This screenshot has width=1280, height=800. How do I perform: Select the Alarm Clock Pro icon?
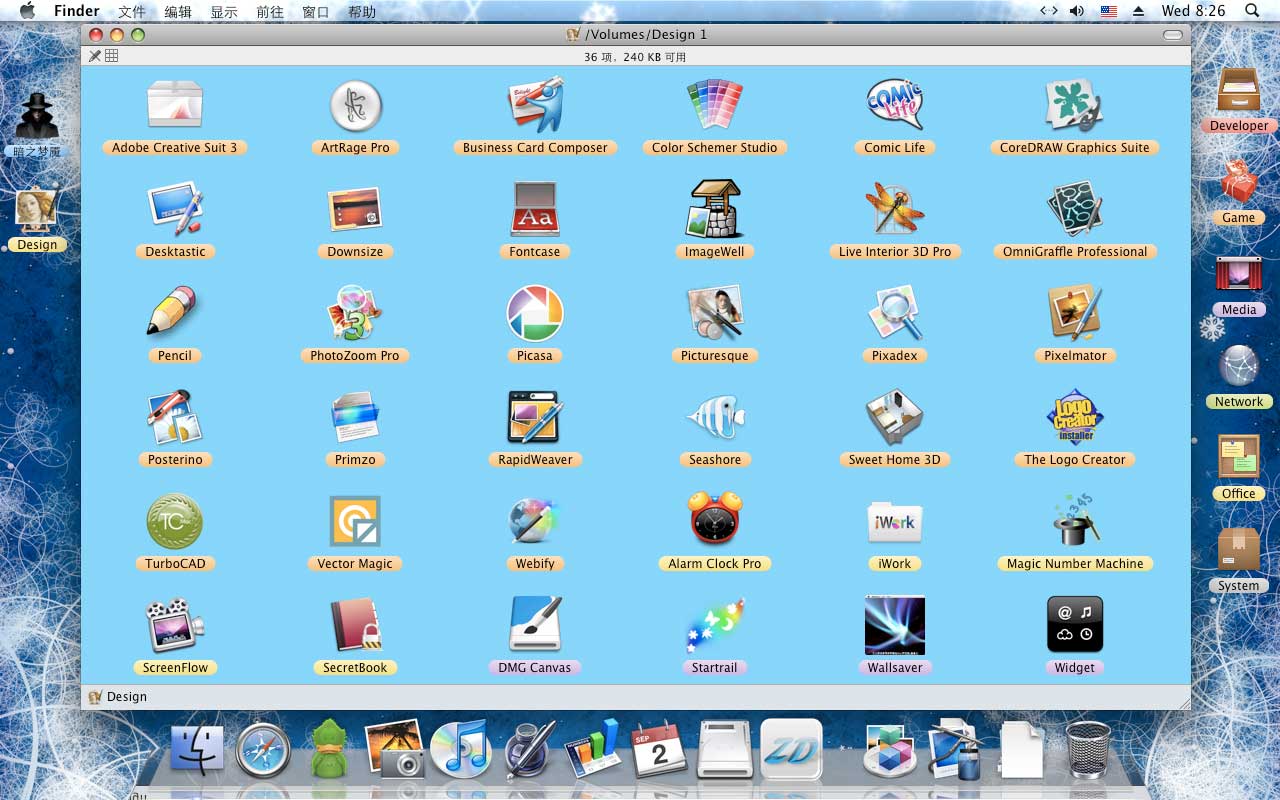click(x=715, y=521)
